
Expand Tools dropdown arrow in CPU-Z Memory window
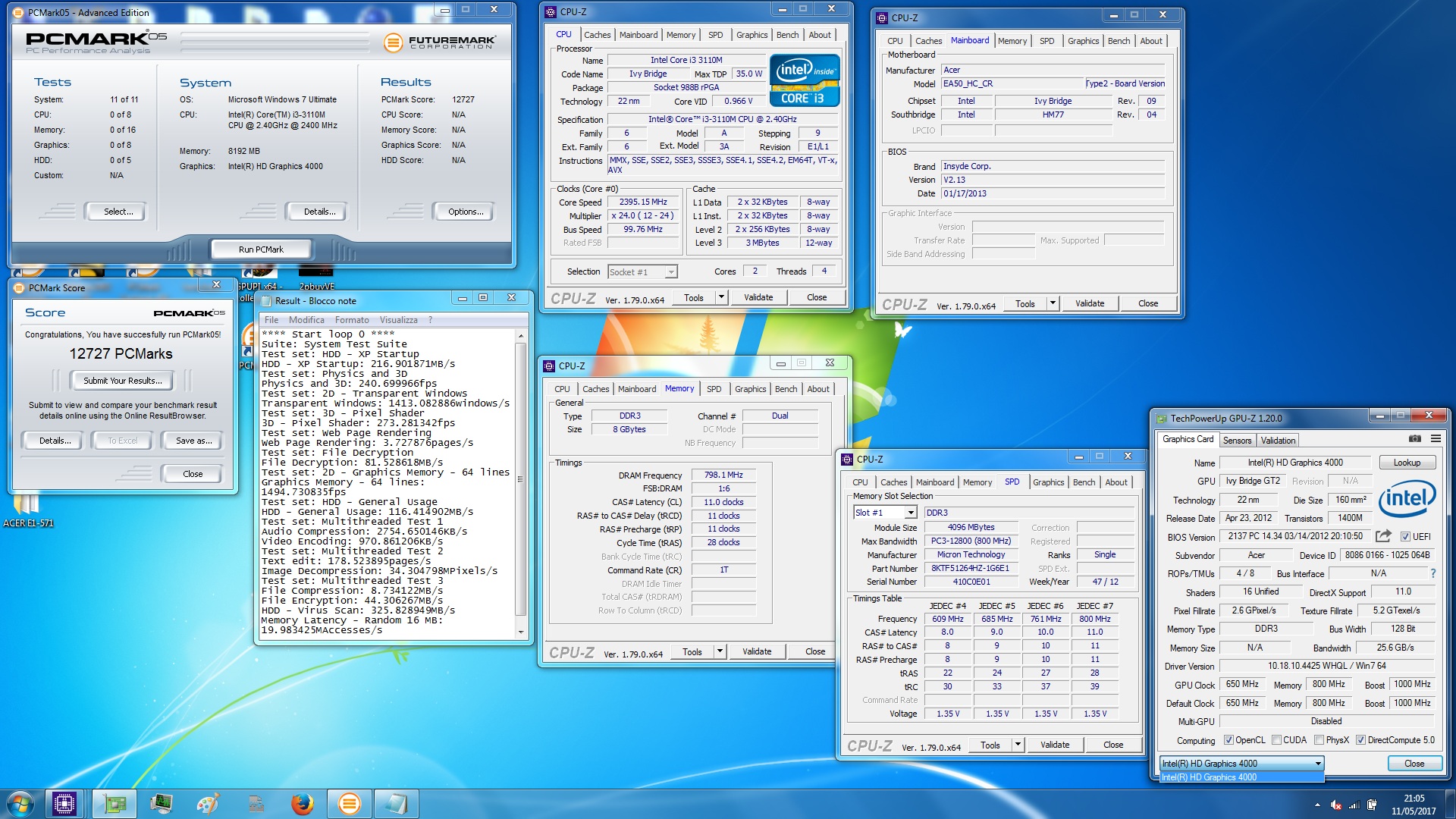coord(720,651)
